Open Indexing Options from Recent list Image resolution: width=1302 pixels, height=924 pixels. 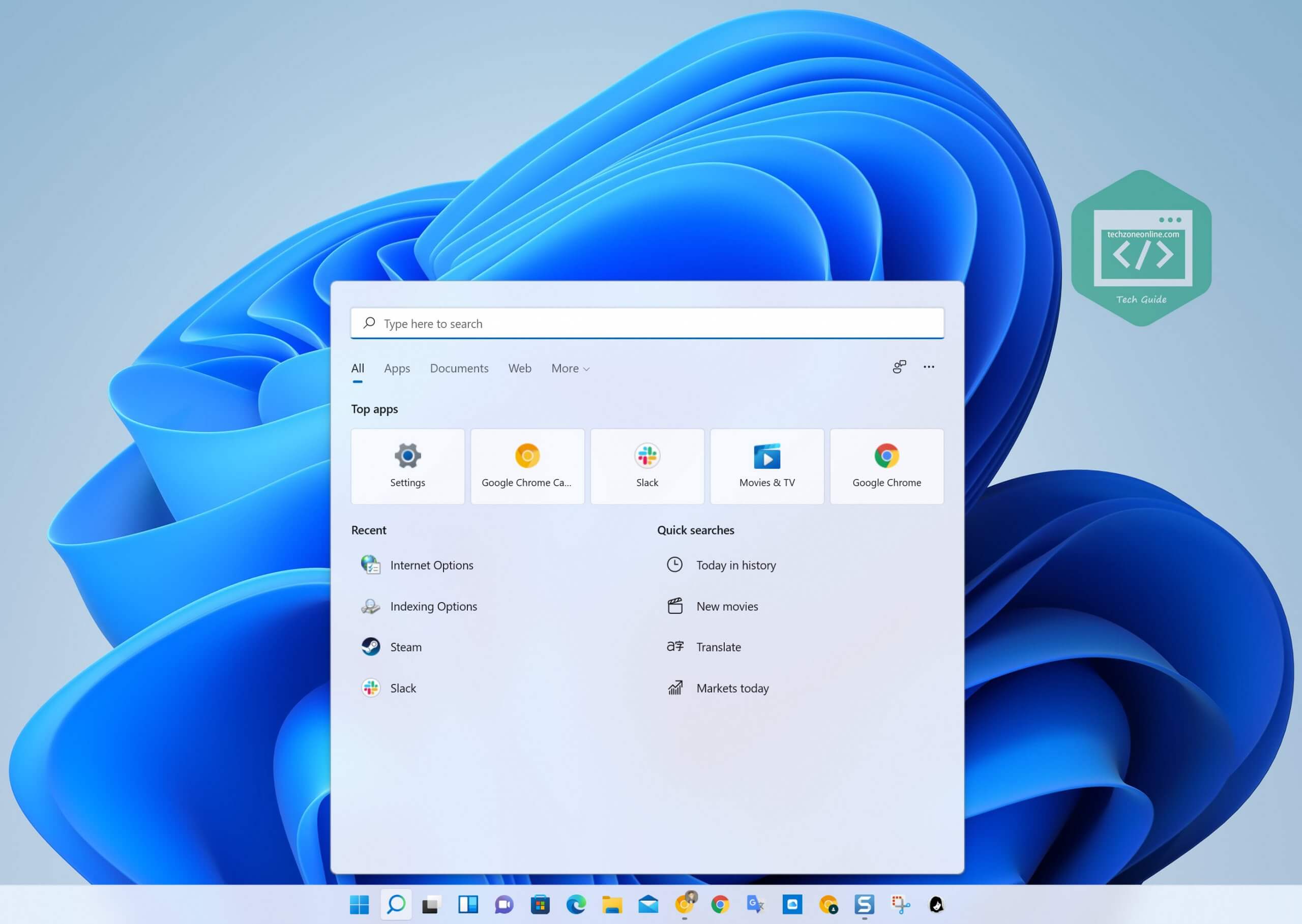[x=433, y=606]
